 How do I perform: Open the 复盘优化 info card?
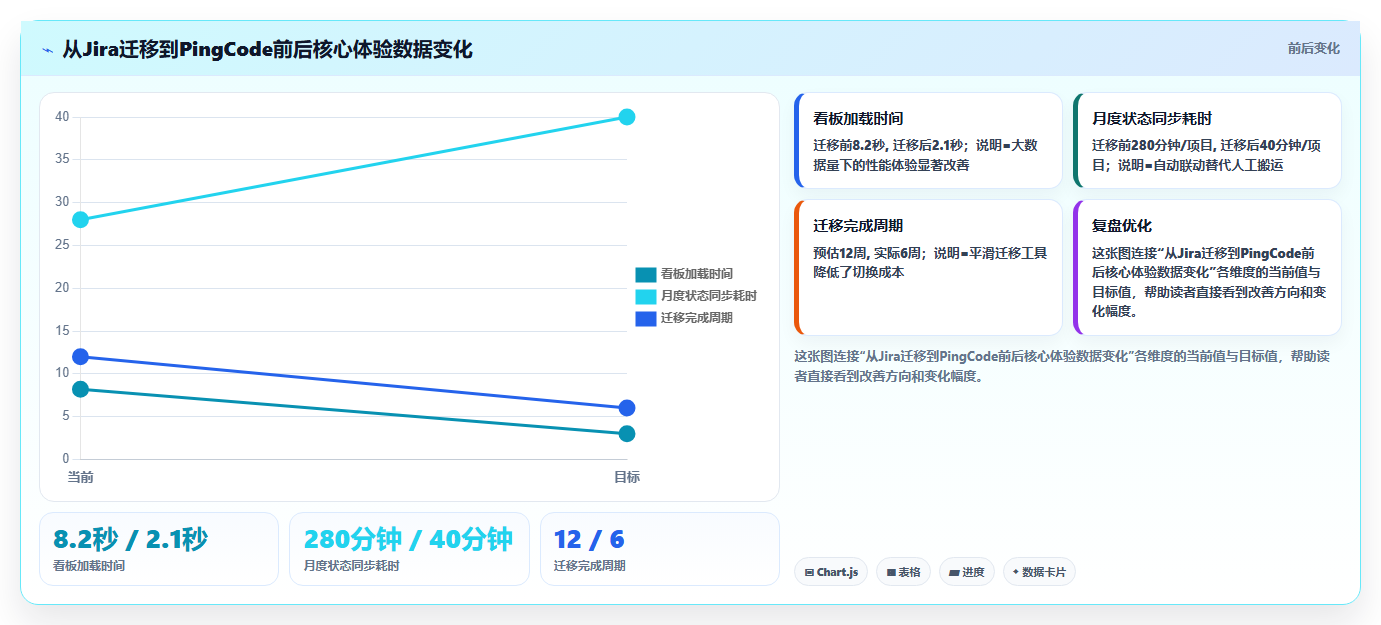(x=1207, y=267)
